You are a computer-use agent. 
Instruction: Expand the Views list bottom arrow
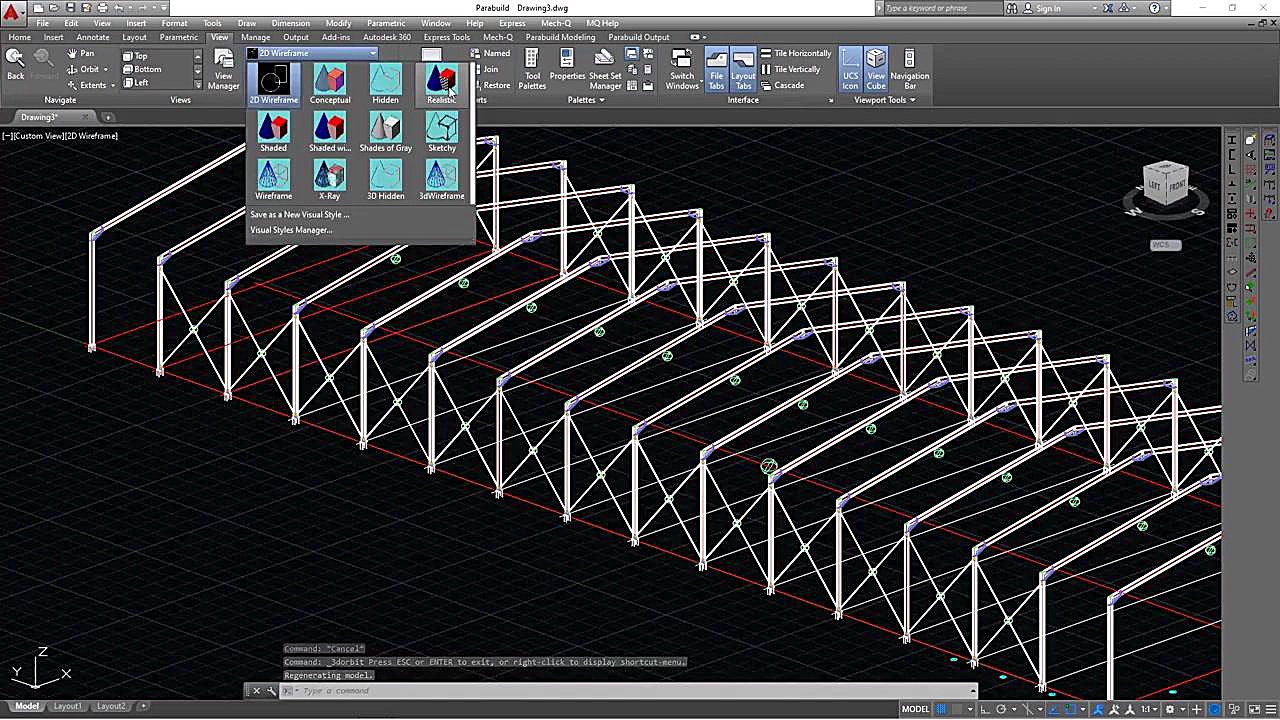197,84
